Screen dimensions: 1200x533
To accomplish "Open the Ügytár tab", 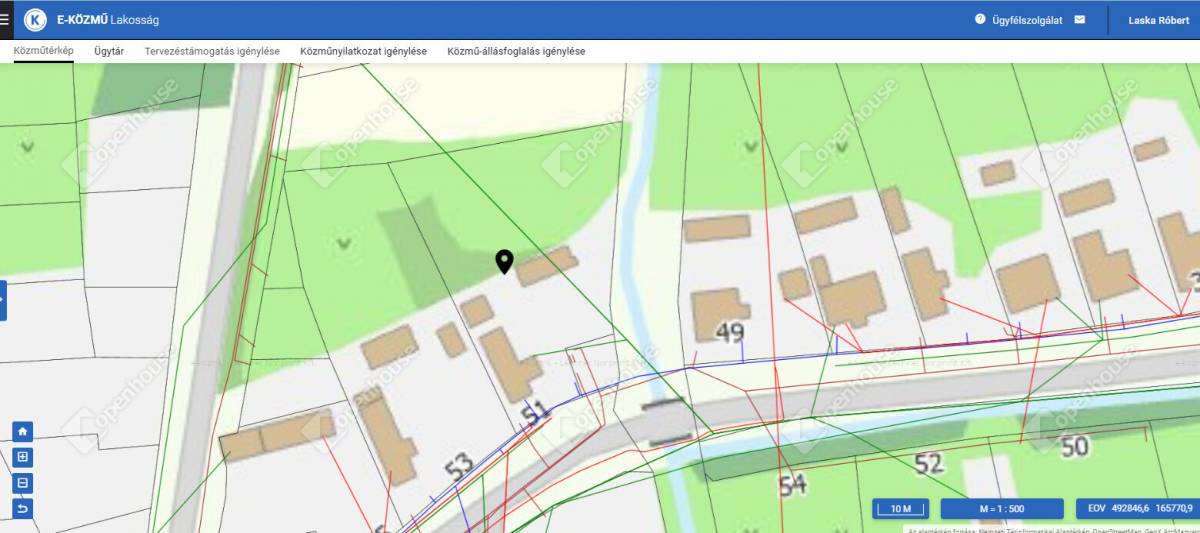I will (x=109, y=51).
